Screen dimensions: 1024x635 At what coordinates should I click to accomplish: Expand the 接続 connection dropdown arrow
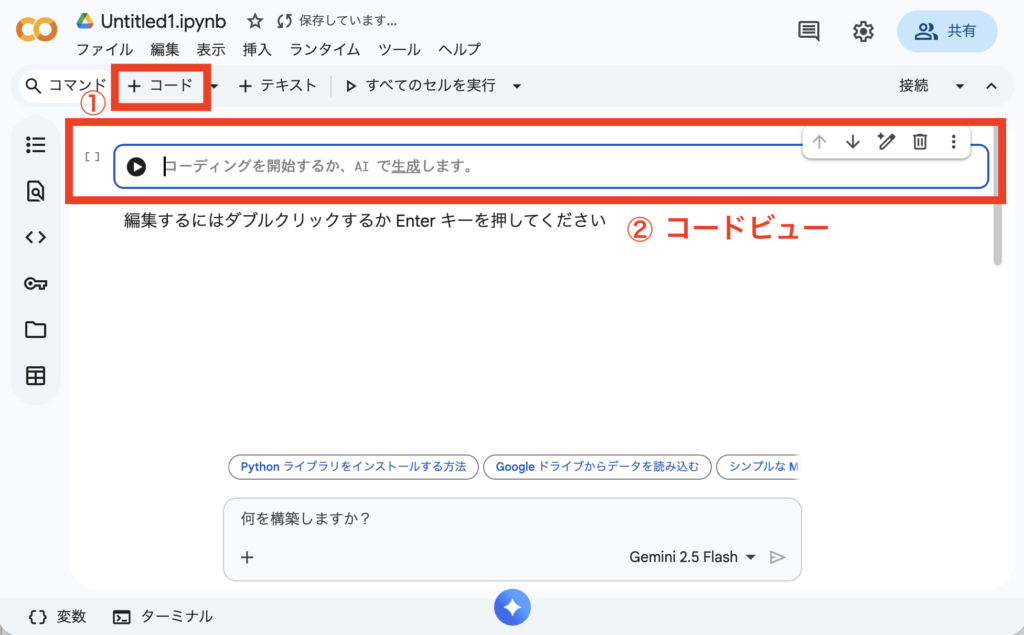tap(960, 86)
